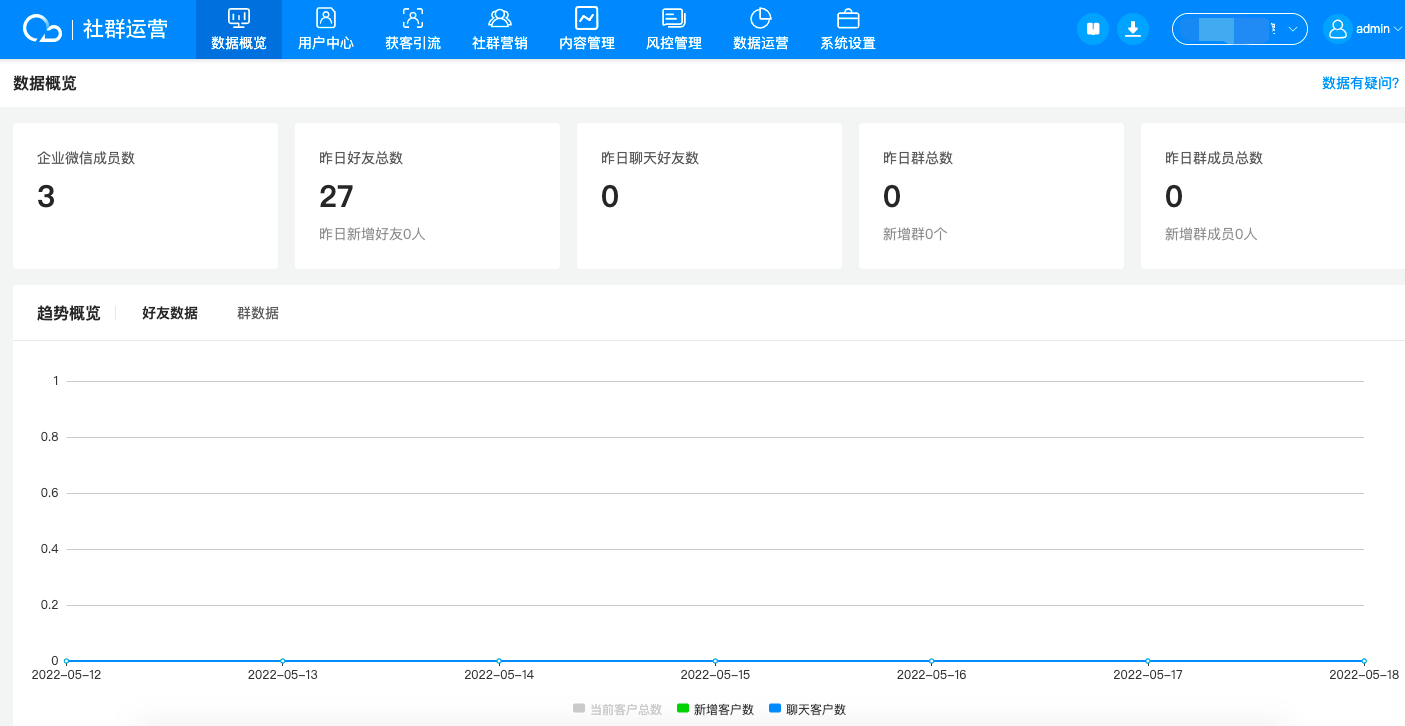Screen dimensions: 1405x726
Task: Click the 企业微信成员数 card value 3
Action: tap(46, 197)
